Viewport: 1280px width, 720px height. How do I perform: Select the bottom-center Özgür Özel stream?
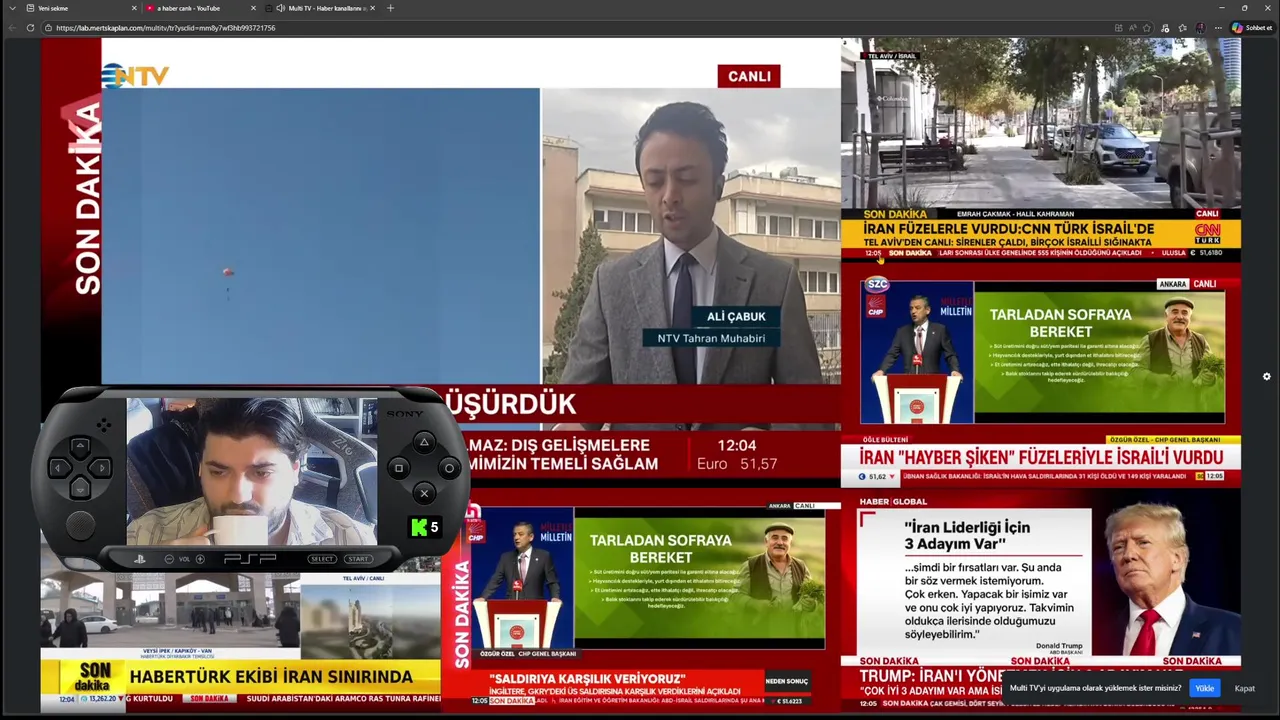pos(641,600)
